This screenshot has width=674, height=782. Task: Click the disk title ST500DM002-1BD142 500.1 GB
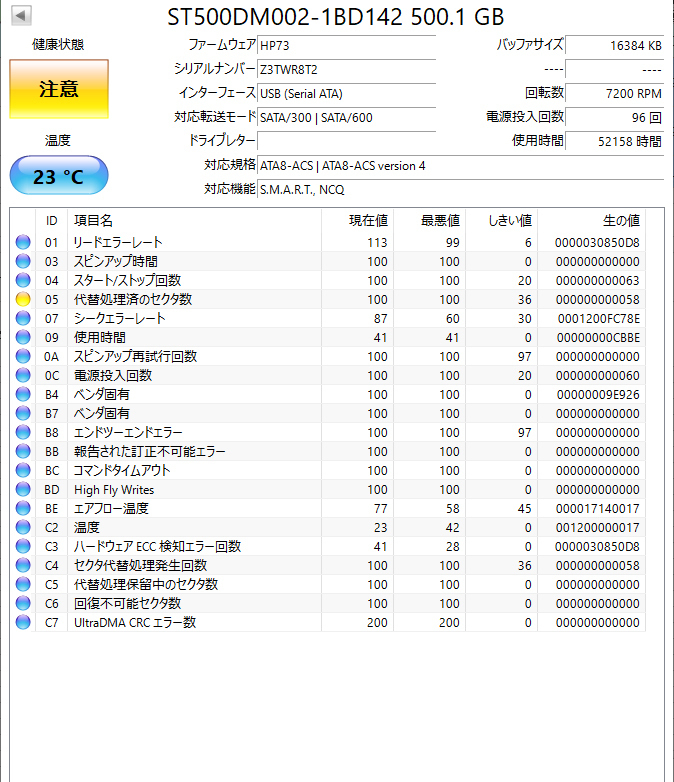(x=335, y=17)
